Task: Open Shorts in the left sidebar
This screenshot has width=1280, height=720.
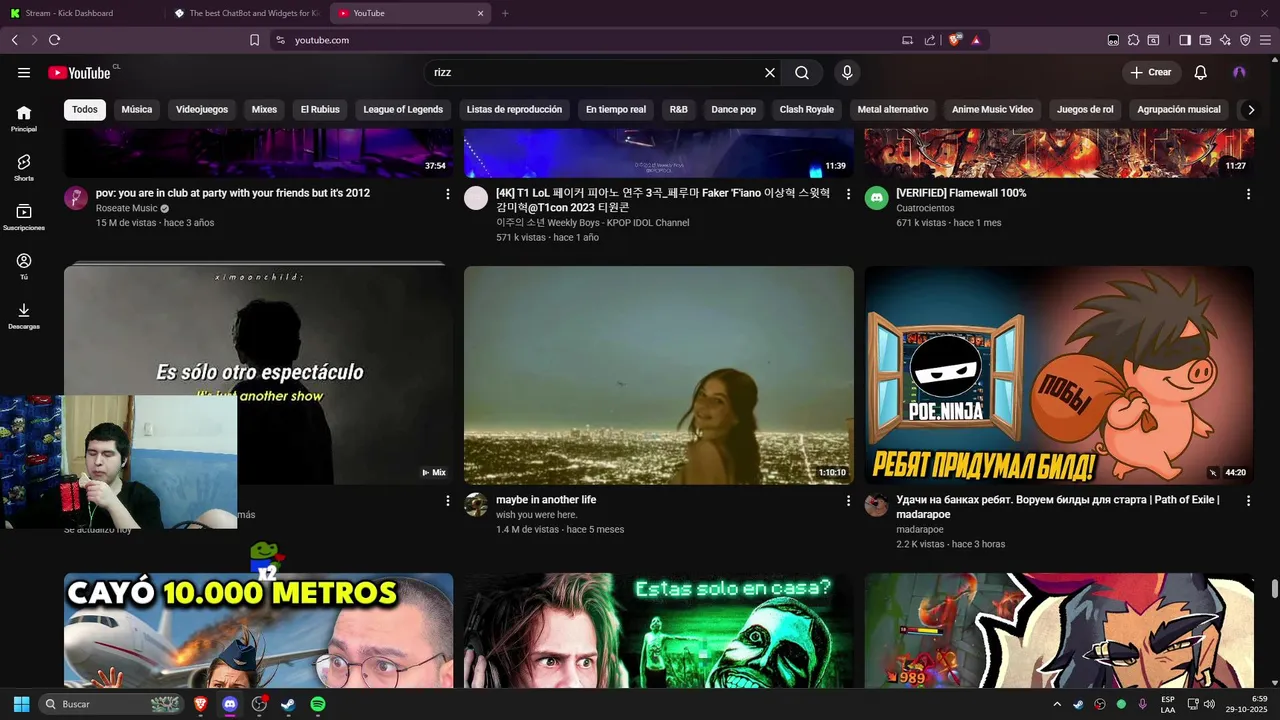Action: point(24,168)
